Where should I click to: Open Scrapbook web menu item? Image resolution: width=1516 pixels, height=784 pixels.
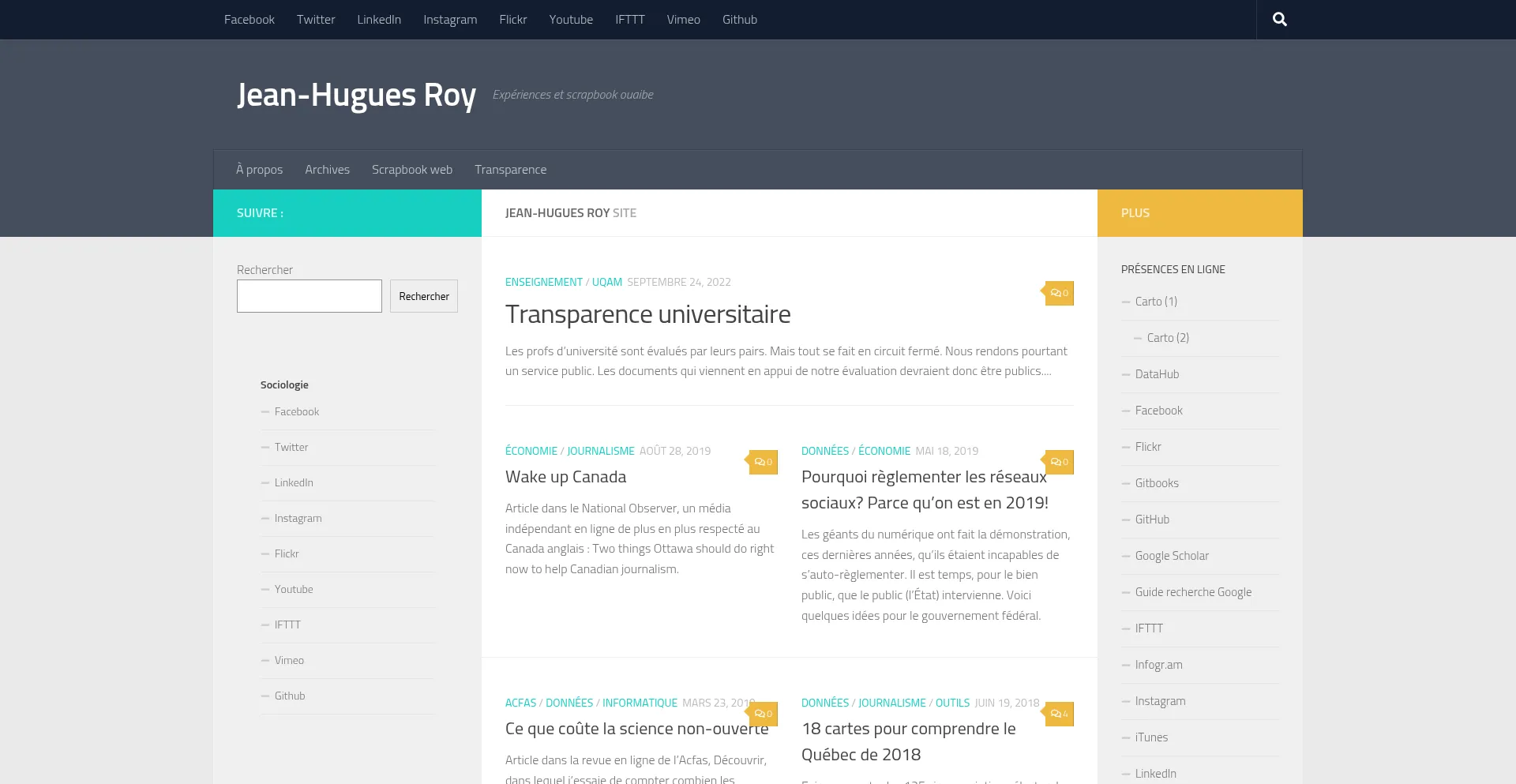click(411, 170)
